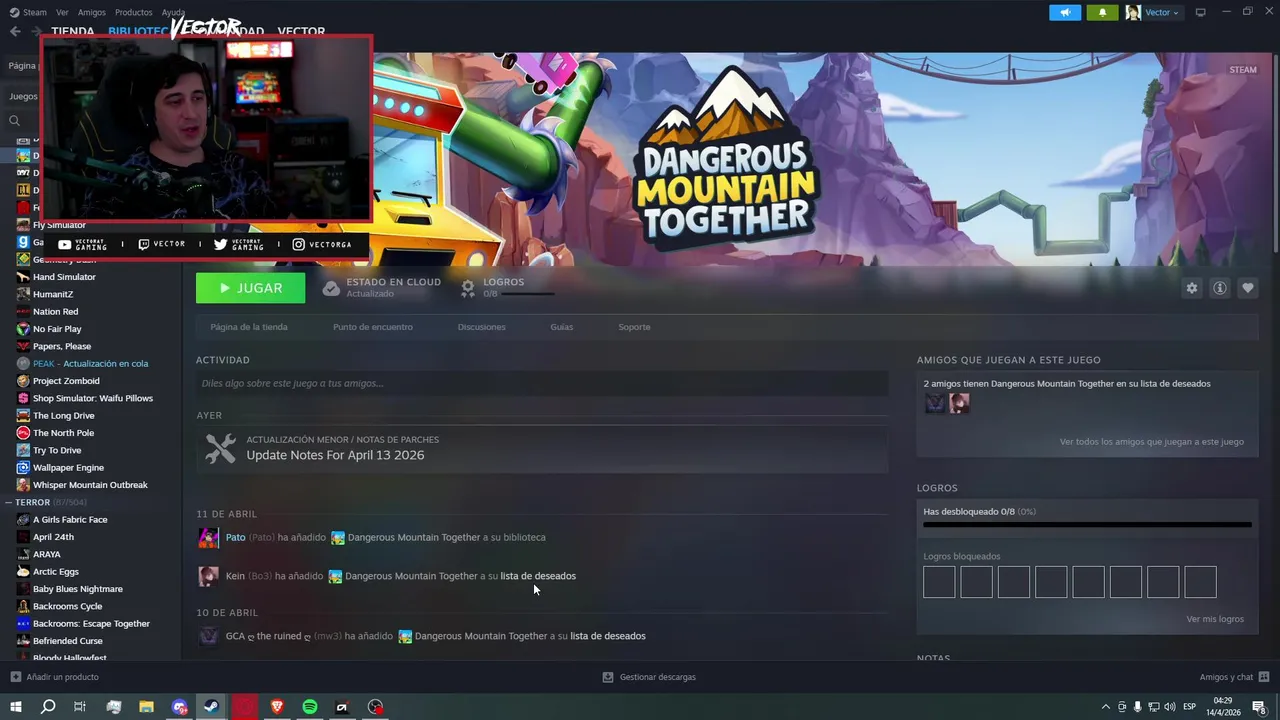Select HumanitZ in library list

coord(53,294)
